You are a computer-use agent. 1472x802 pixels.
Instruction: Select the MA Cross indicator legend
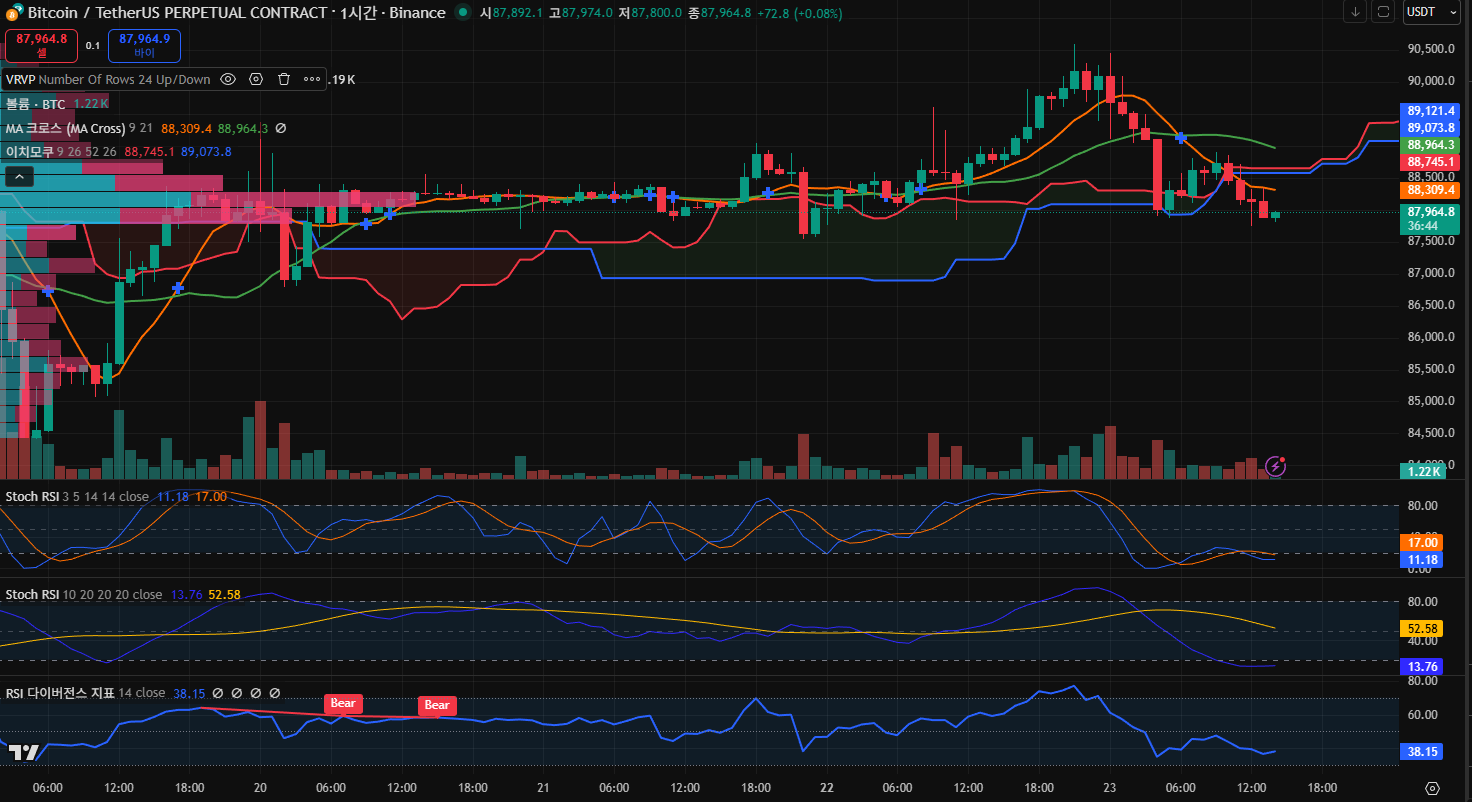click(65, 128)
